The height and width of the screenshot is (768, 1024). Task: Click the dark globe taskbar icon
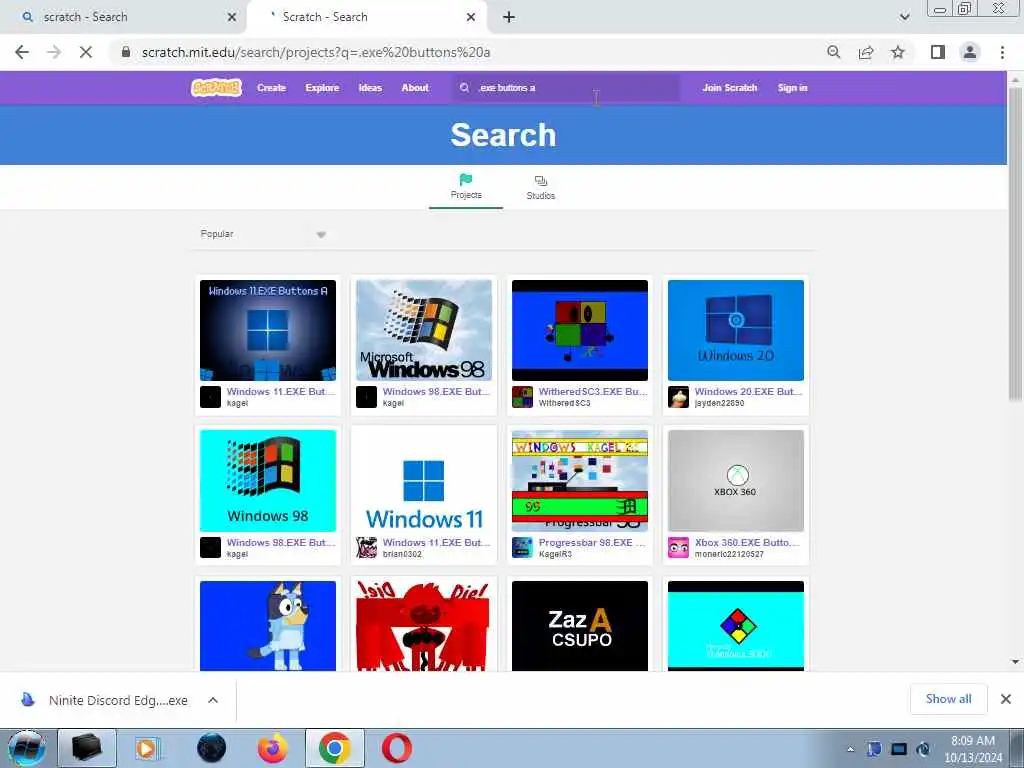(211, 748)
